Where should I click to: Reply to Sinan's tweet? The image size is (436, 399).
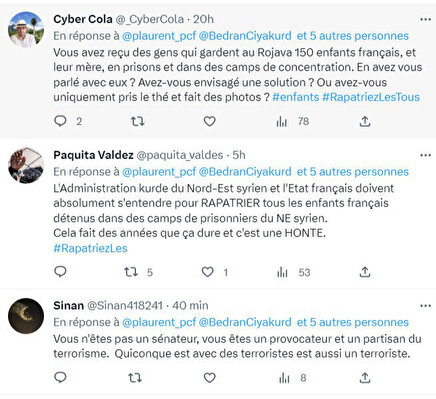[x=60, y=377]
